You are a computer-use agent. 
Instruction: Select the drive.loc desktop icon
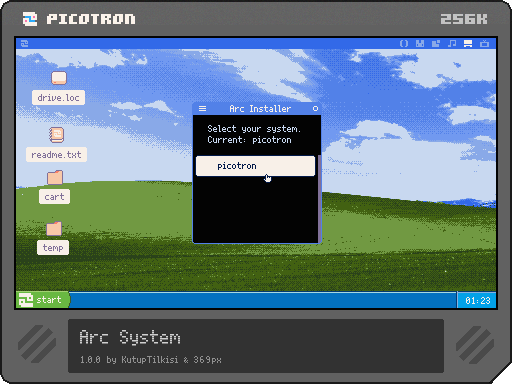pos(59,78)
